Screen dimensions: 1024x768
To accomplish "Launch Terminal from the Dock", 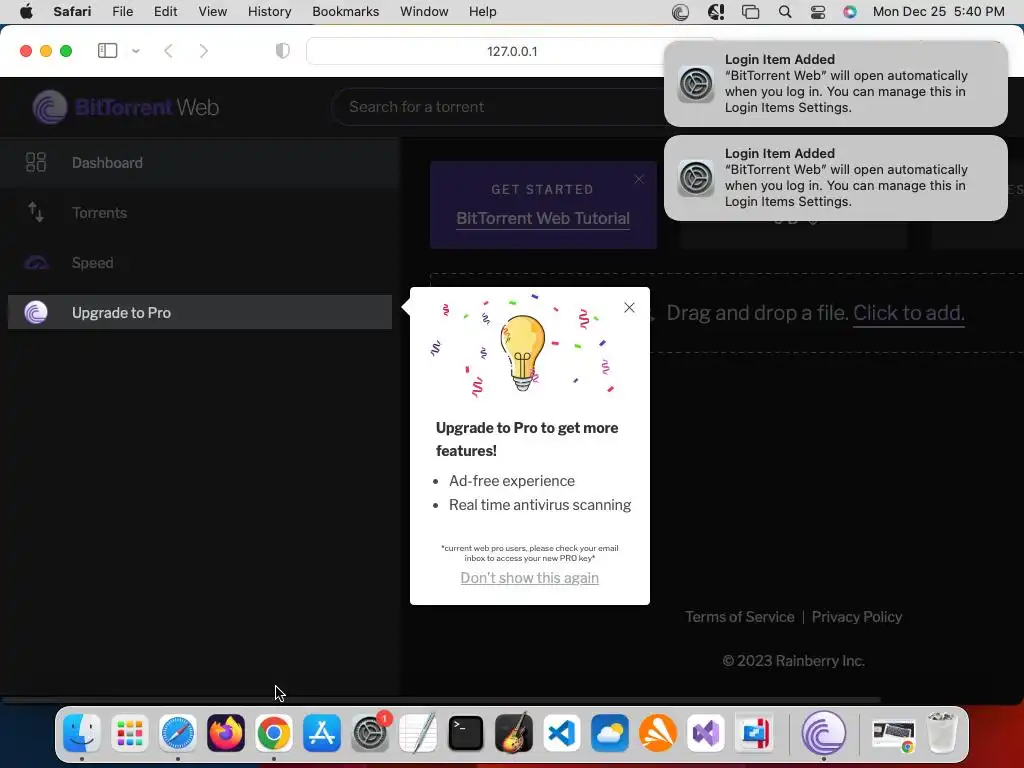I will click(466, 733).
